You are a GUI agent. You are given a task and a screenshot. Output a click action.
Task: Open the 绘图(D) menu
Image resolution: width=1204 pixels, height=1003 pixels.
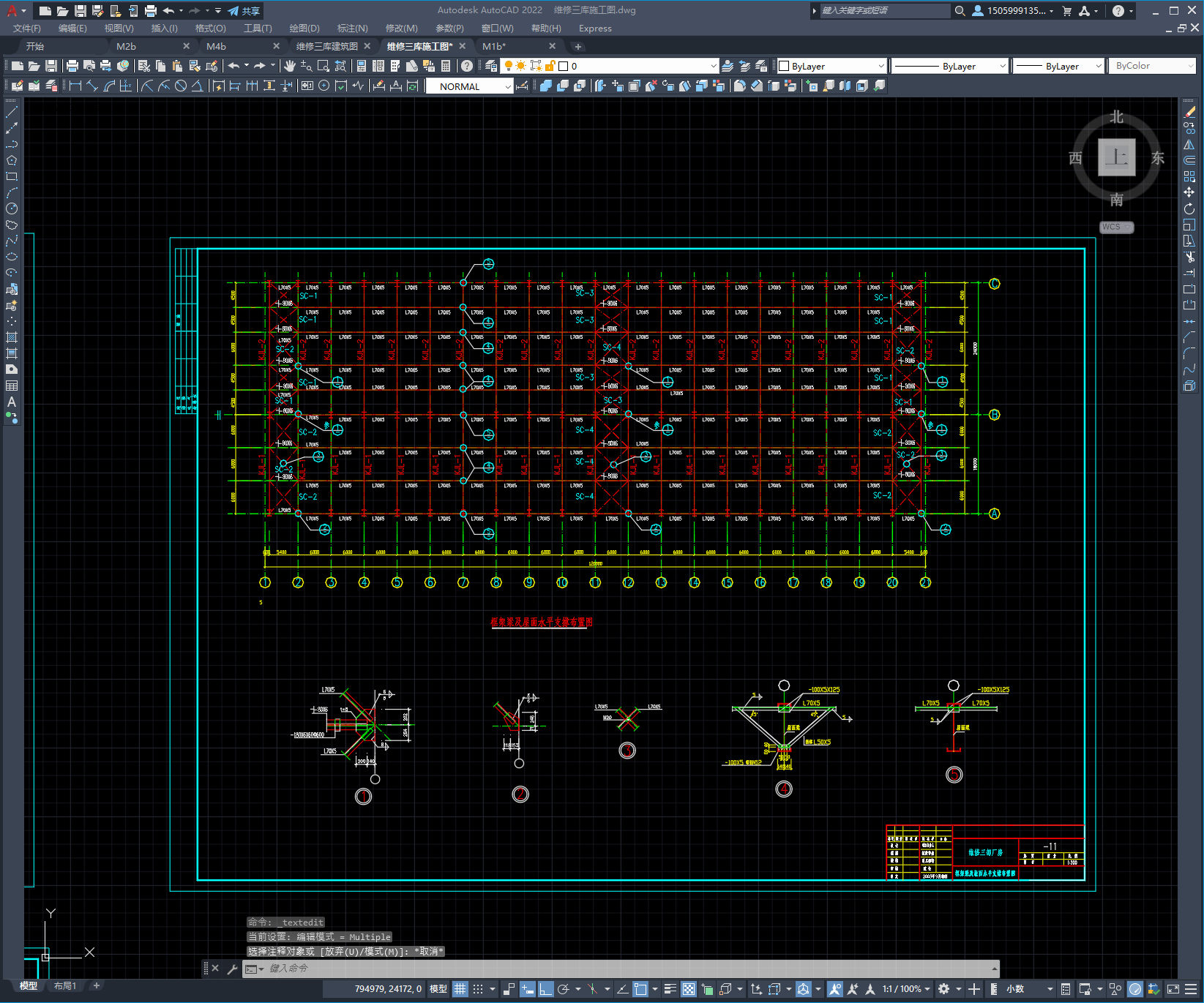[x=304, y=29]
